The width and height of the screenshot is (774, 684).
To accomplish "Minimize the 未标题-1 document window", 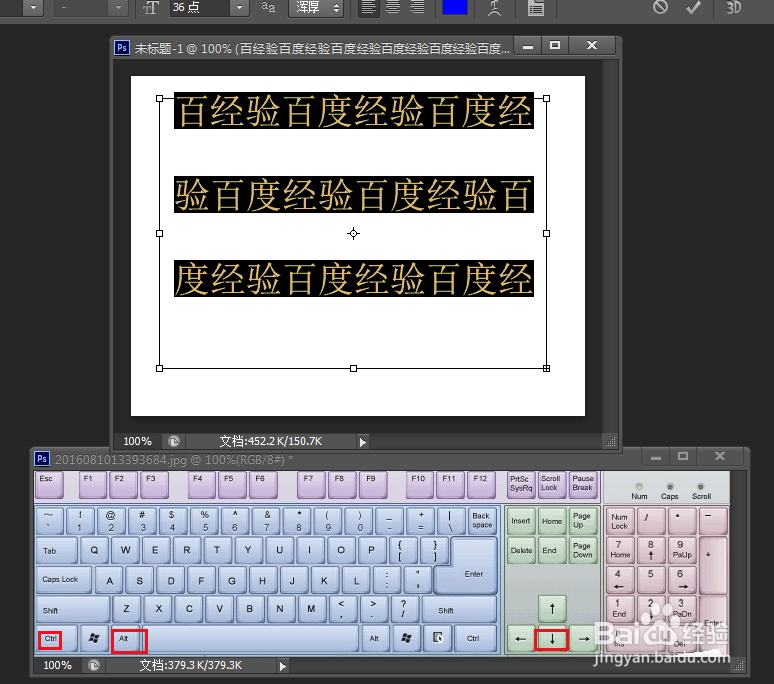I will point(528,46).
